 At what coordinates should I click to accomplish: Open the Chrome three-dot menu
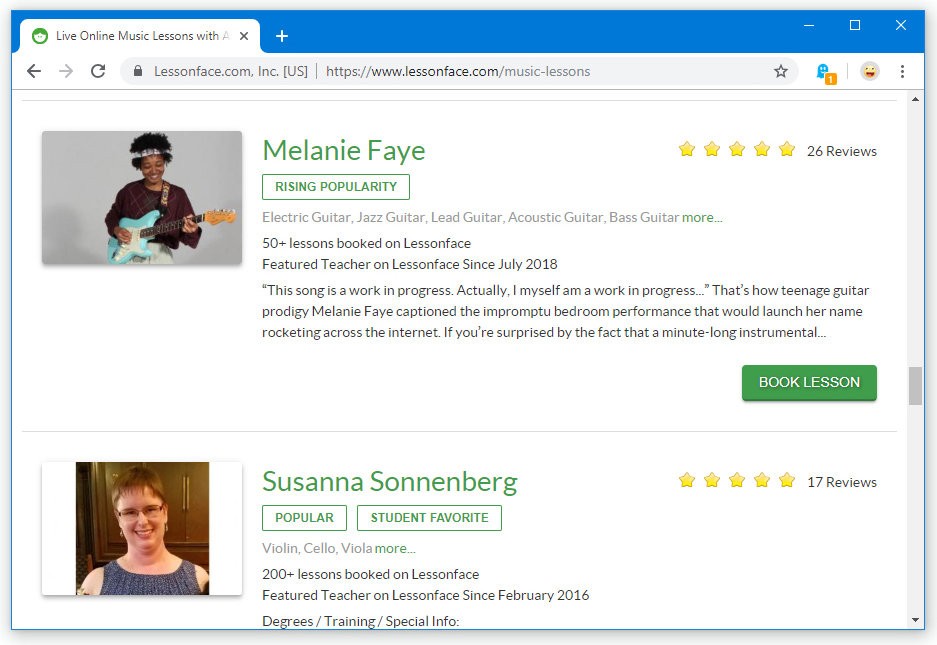[902, 71]
